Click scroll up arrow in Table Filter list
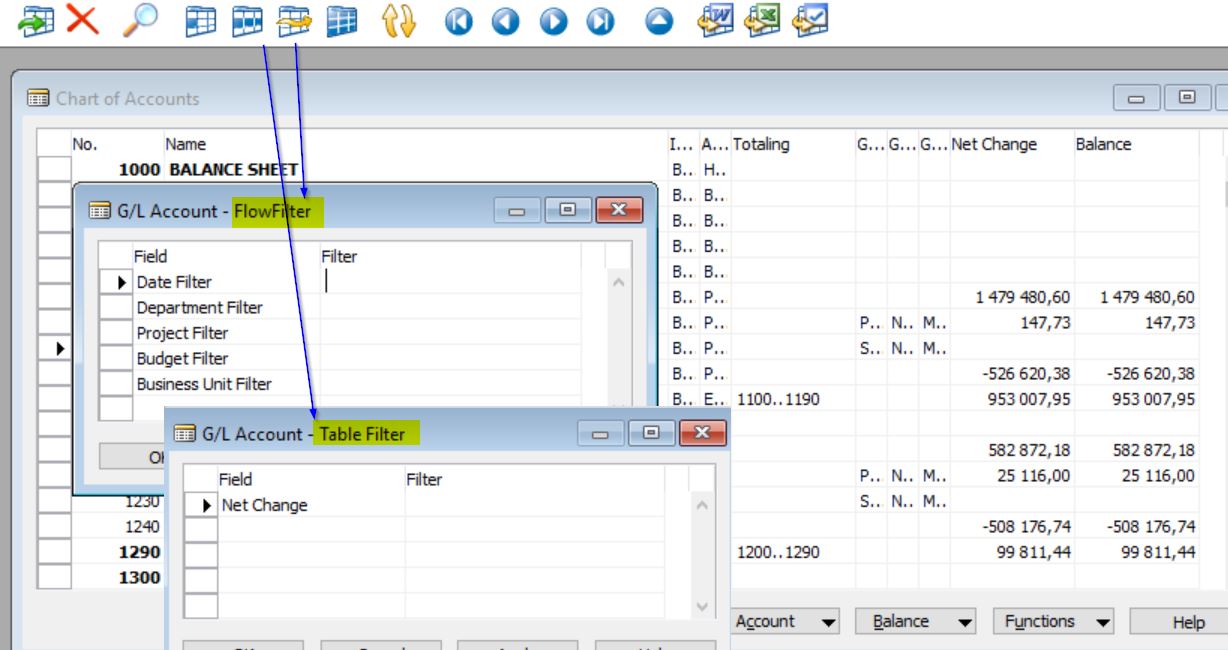Viewport: 1228px width, 650px height. click(x=702, y=506)
